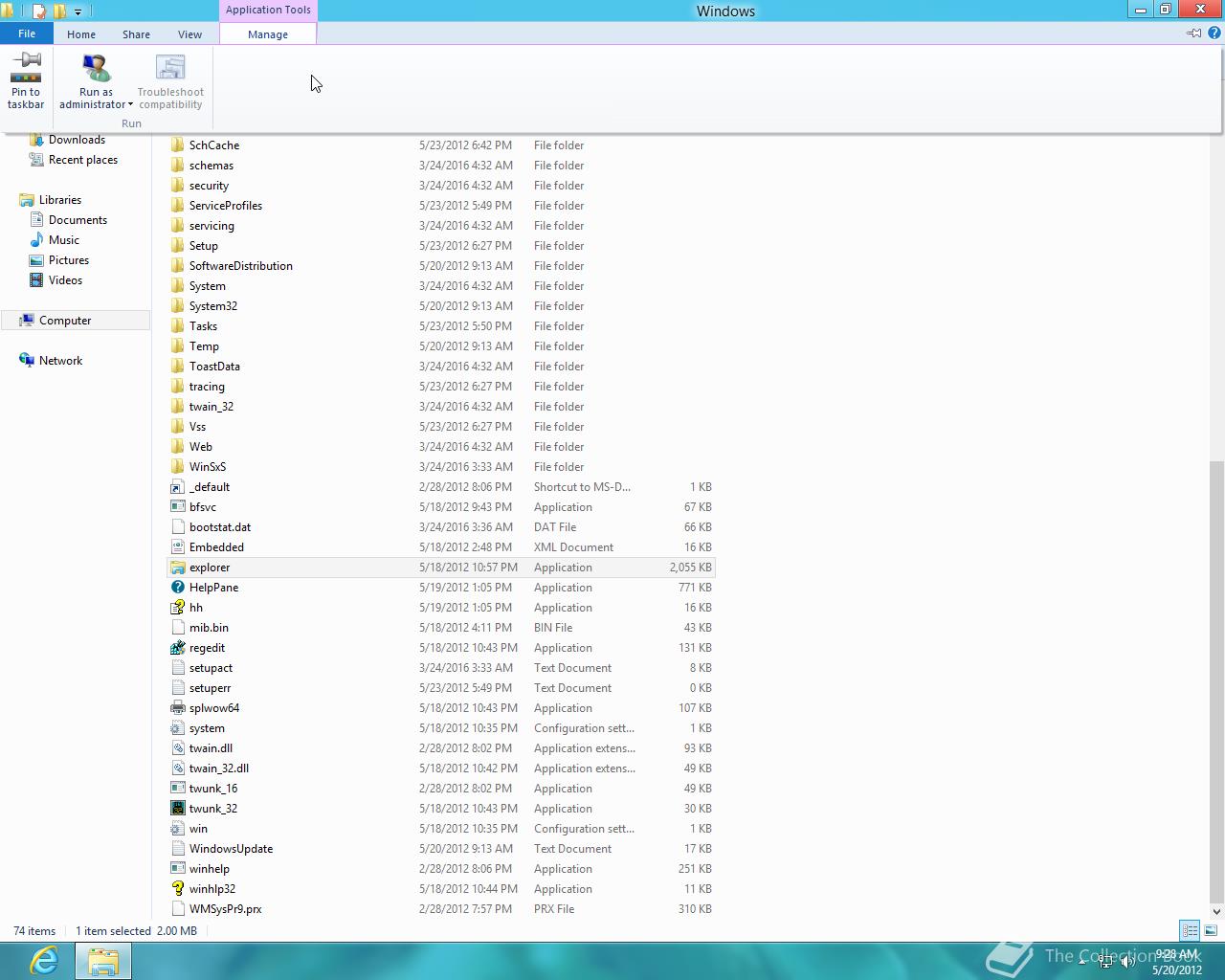This screenshot has width=1225, height=980.
Task: Click the volume icon in system tray
Action: point(1127,961)
